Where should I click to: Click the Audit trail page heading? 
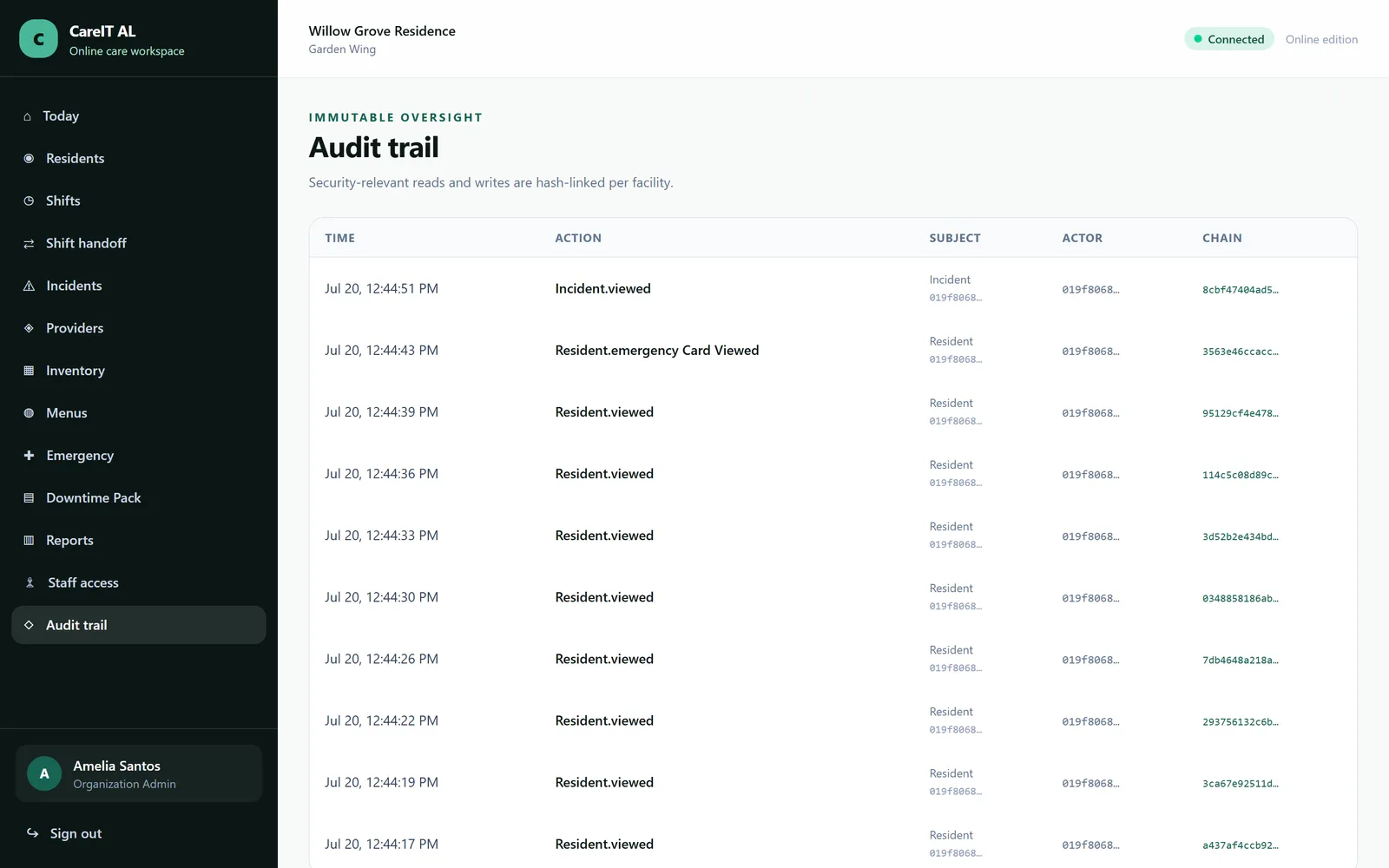pos(374,148)
